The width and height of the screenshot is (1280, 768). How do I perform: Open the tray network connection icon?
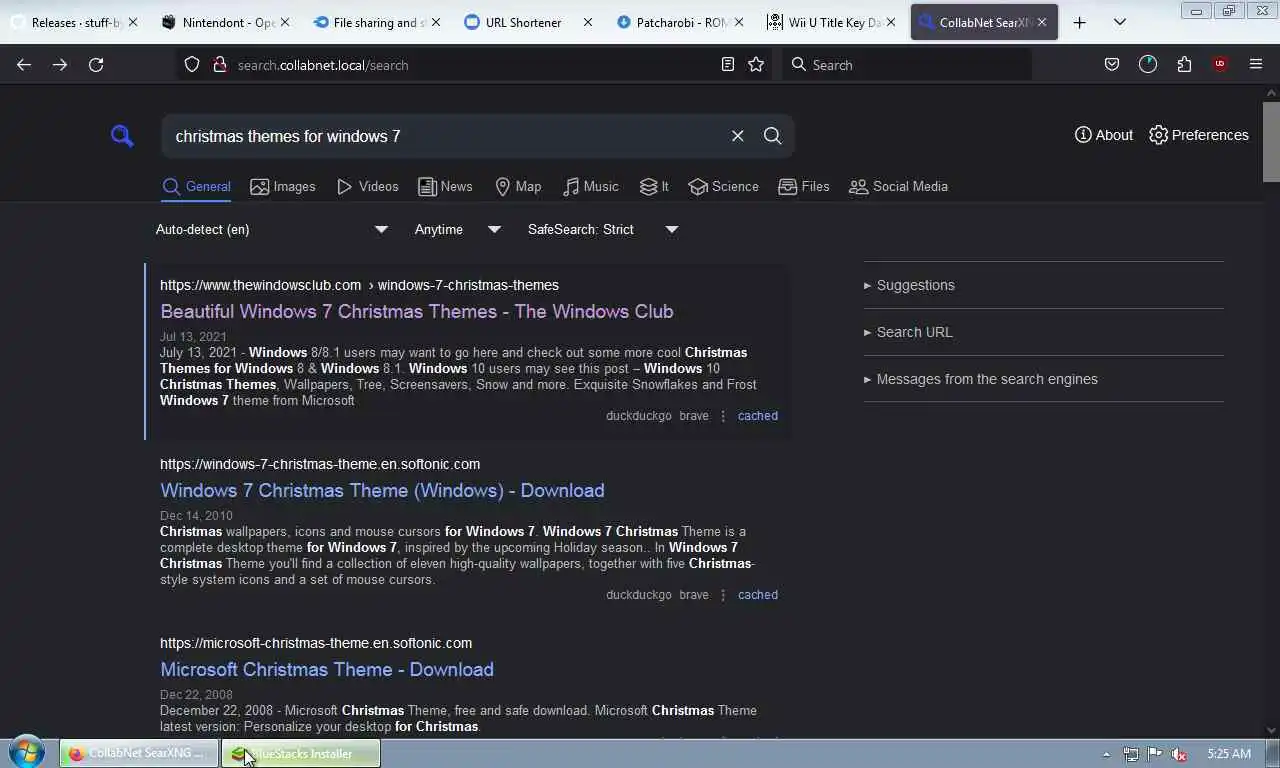pos(1131,754)
